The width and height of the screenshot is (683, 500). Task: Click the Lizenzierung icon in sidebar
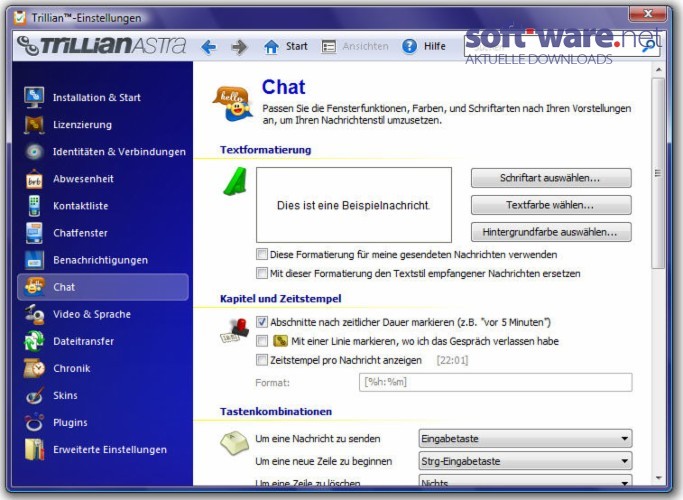[x=34, y=125]
